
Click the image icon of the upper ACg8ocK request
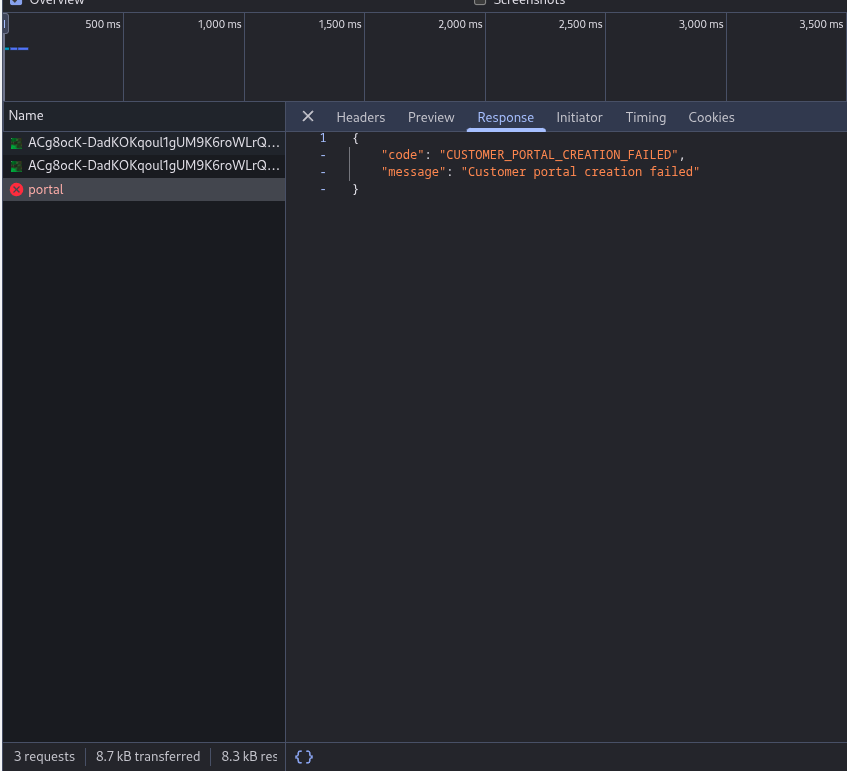17,143
